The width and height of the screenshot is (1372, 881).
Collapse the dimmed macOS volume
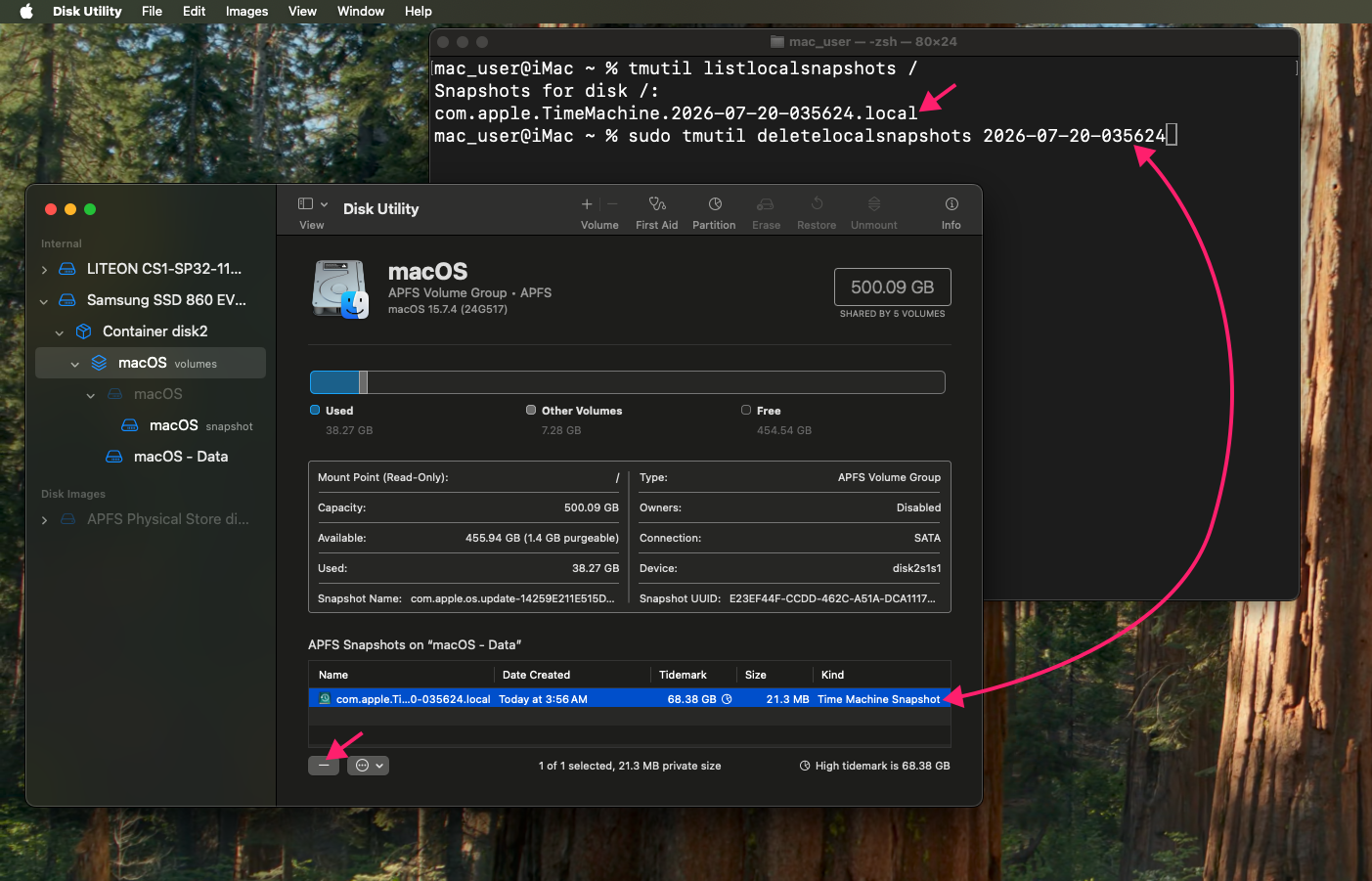[91, 395]
